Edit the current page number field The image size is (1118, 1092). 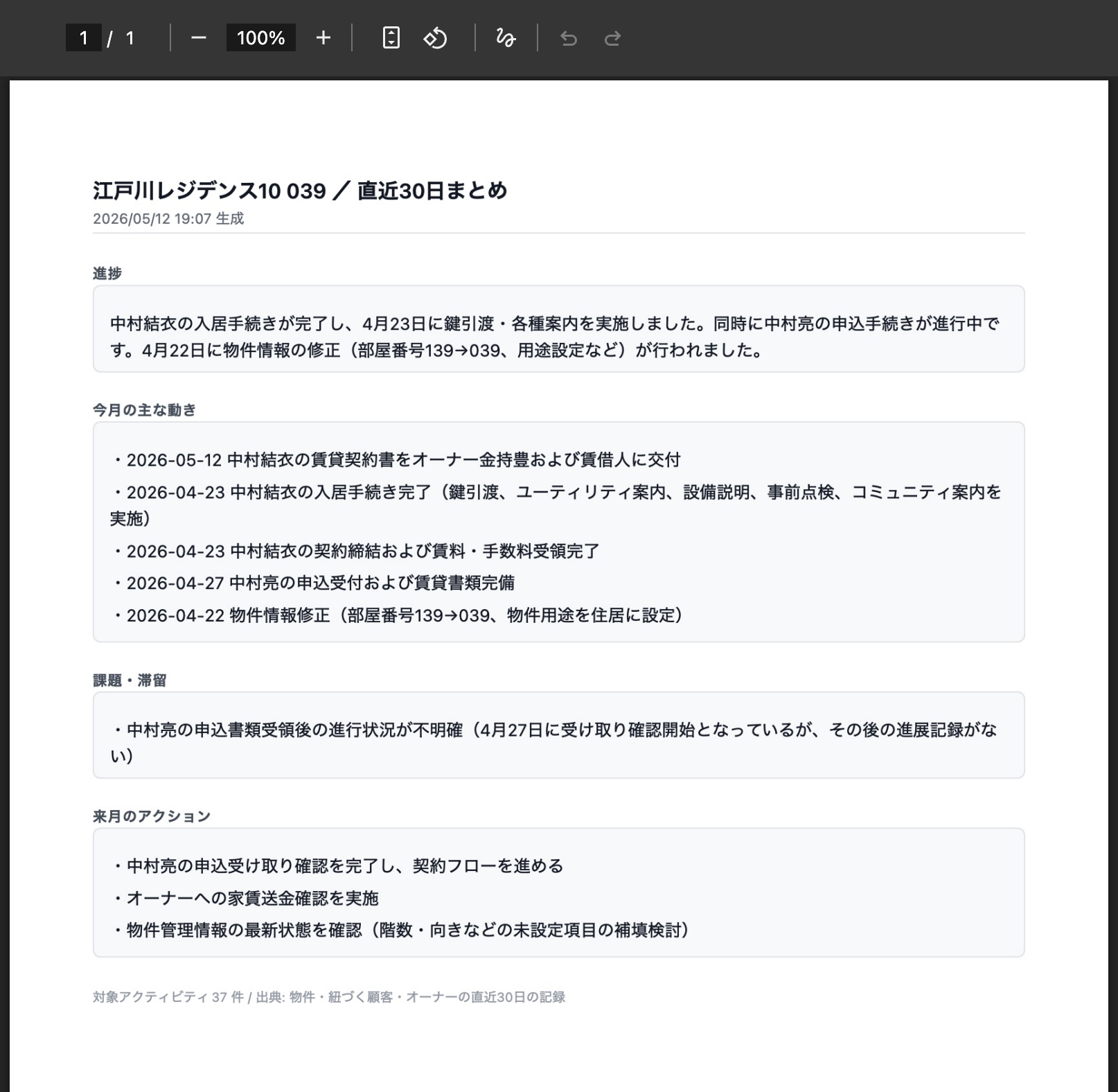click(x=84, y=38)
